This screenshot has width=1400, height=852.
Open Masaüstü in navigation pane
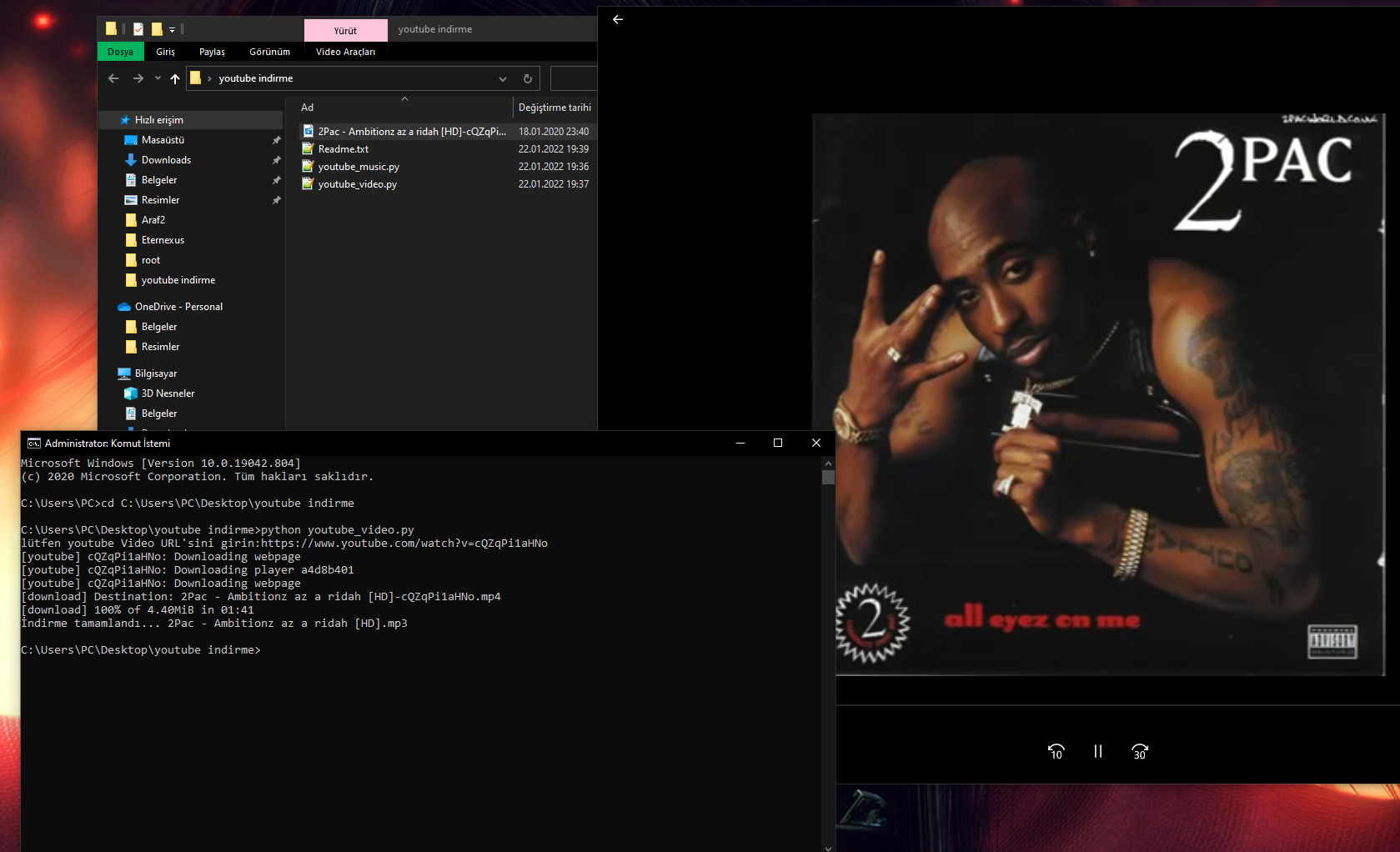(163, 140)
